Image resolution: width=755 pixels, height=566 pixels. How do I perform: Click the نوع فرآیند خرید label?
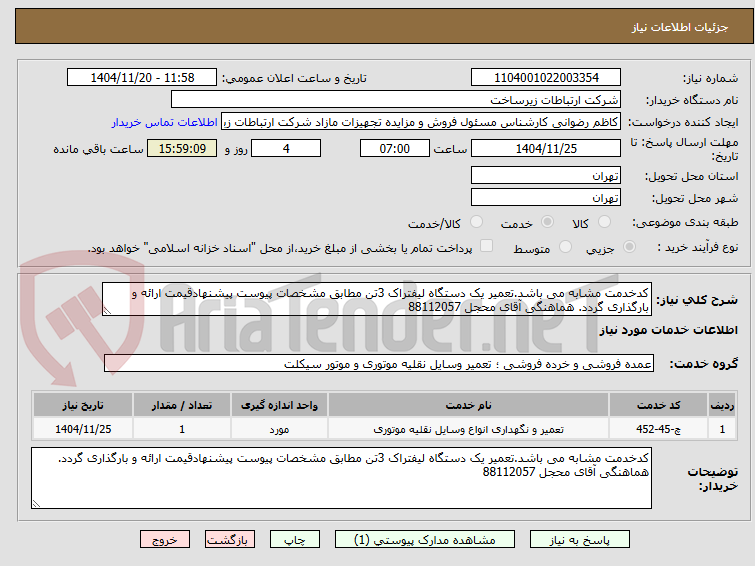coord(698,247)
